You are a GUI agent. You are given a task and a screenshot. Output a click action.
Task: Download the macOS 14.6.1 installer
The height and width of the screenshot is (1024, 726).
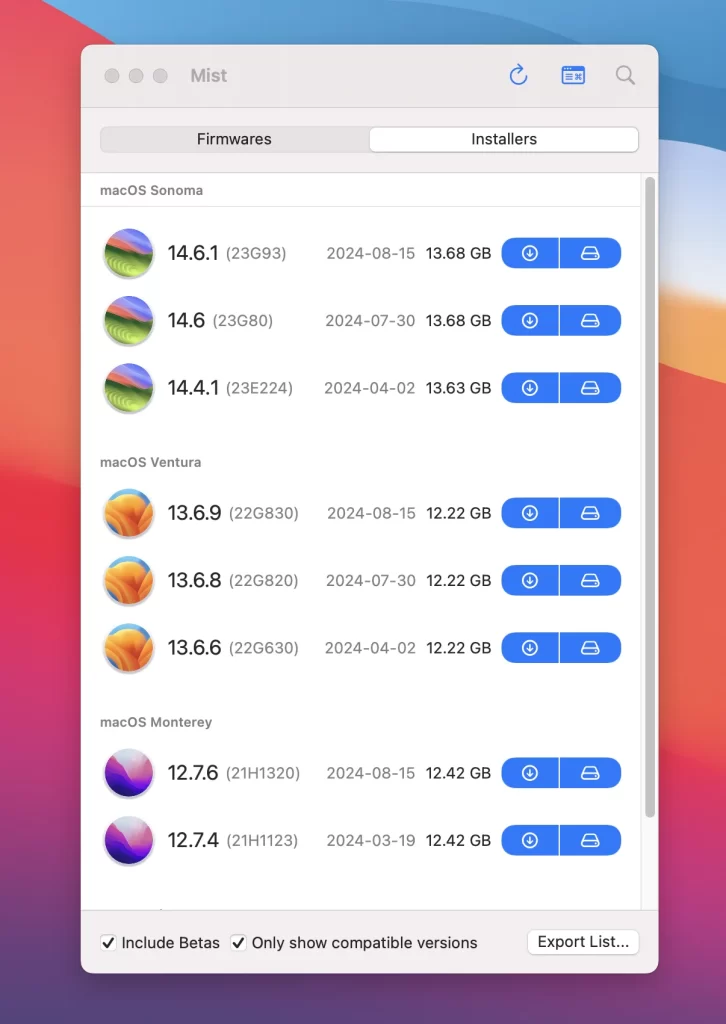(x=530, y=254)
